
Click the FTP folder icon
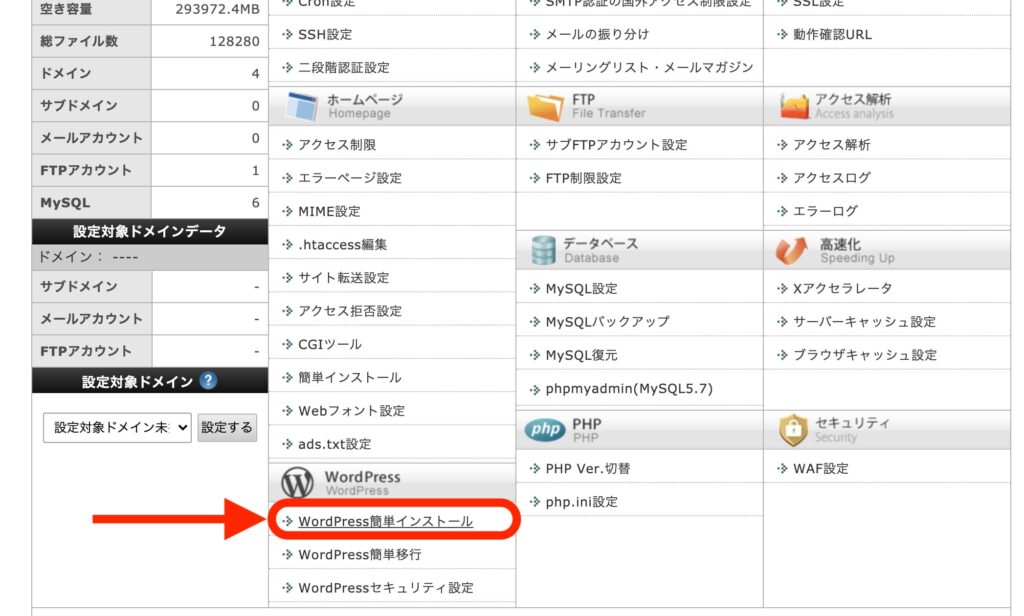coord(545,106)
